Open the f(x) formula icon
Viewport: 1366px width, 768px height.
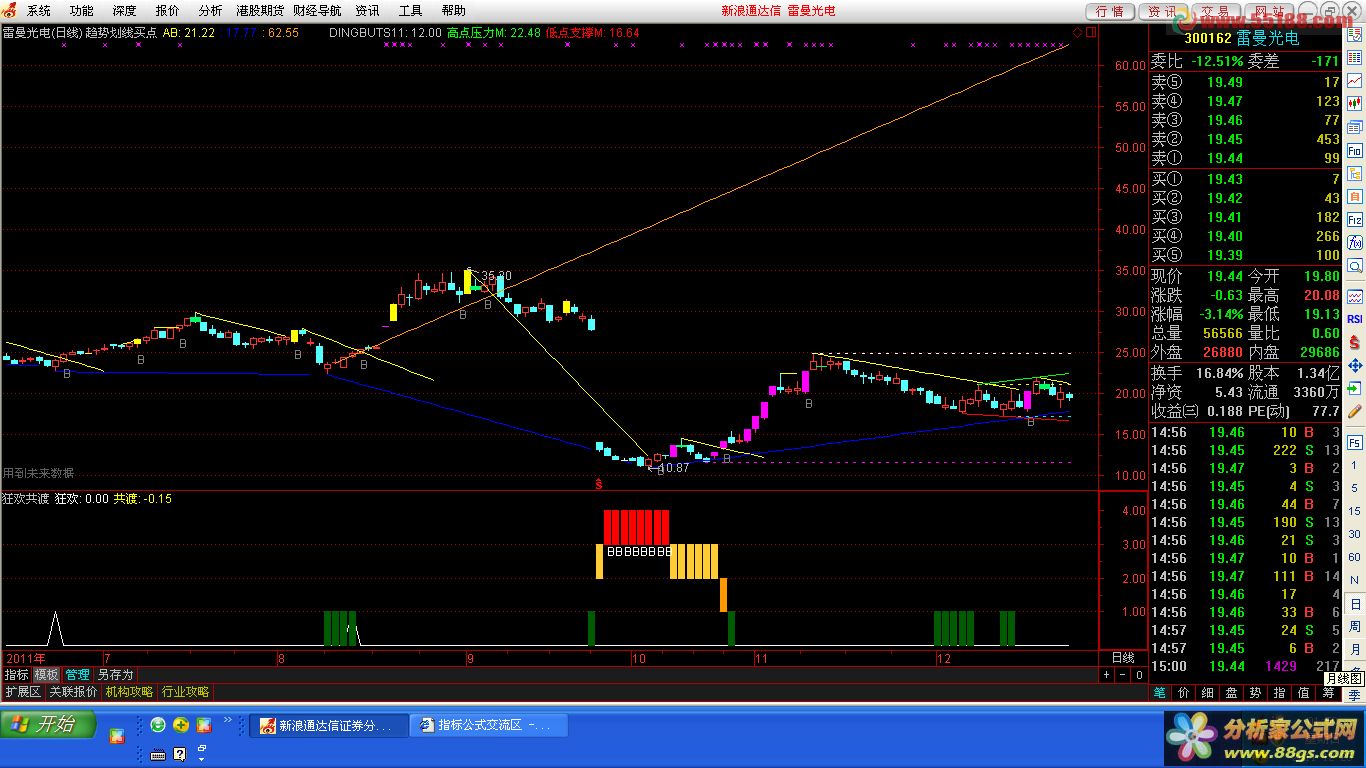tap(1355, 242)
